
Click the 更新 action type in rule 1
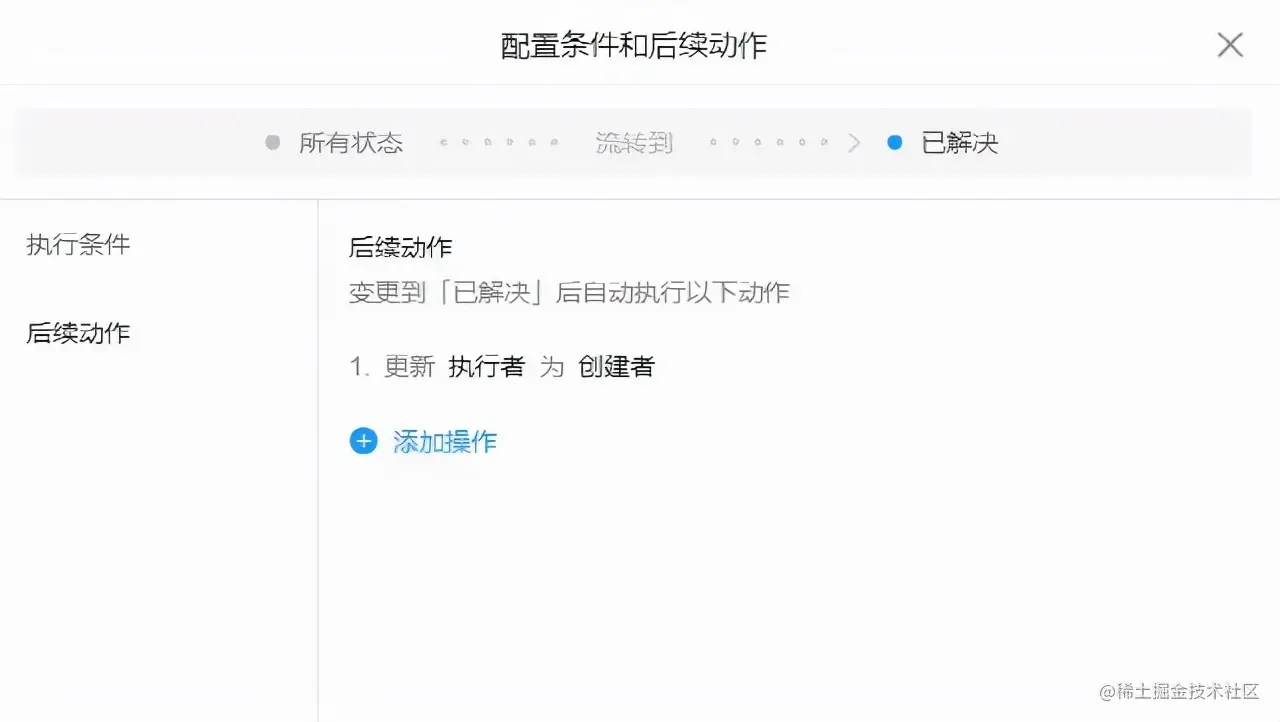click(410, 367)
